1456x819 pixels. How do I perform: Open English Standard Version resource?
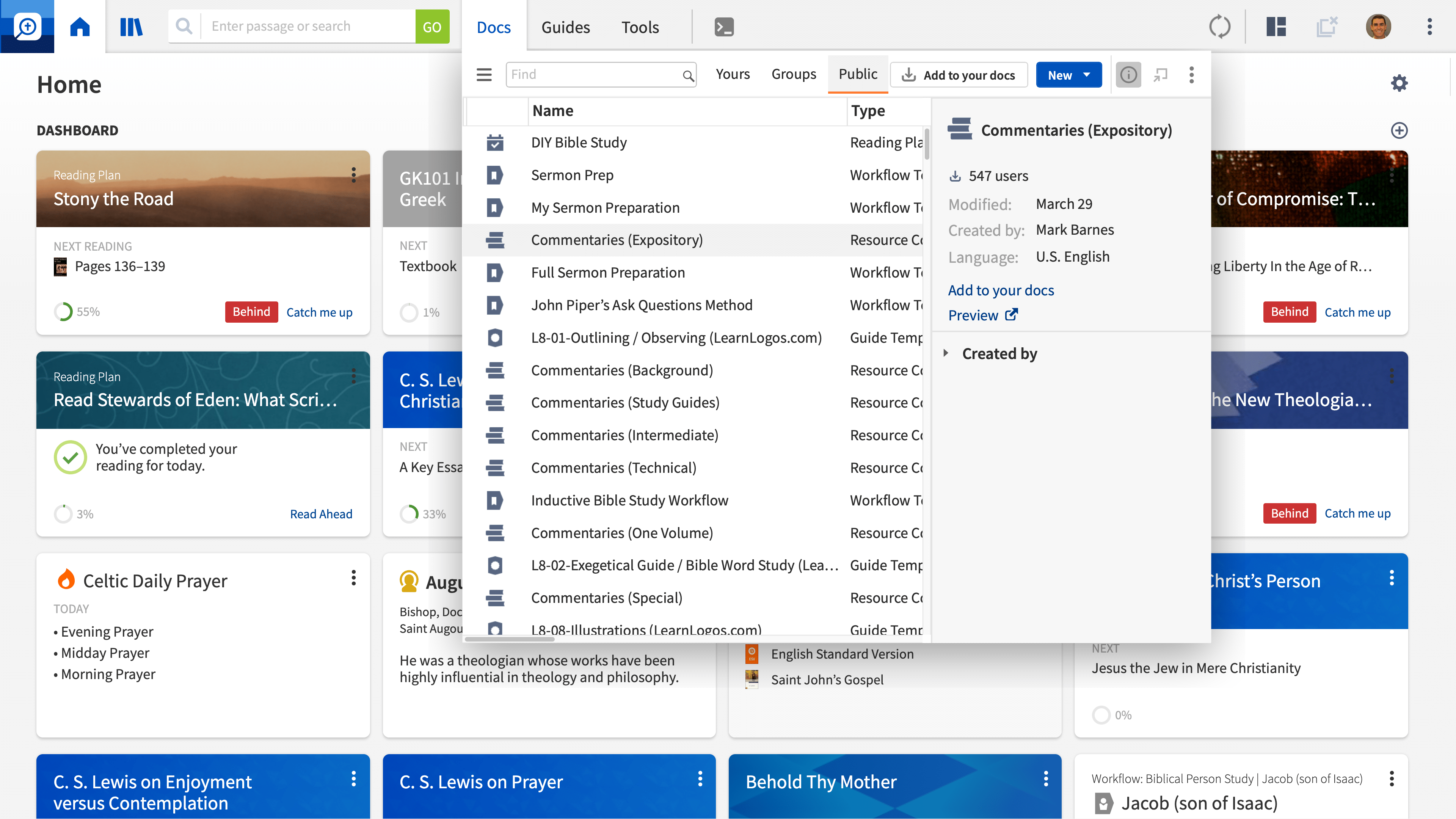842,653
